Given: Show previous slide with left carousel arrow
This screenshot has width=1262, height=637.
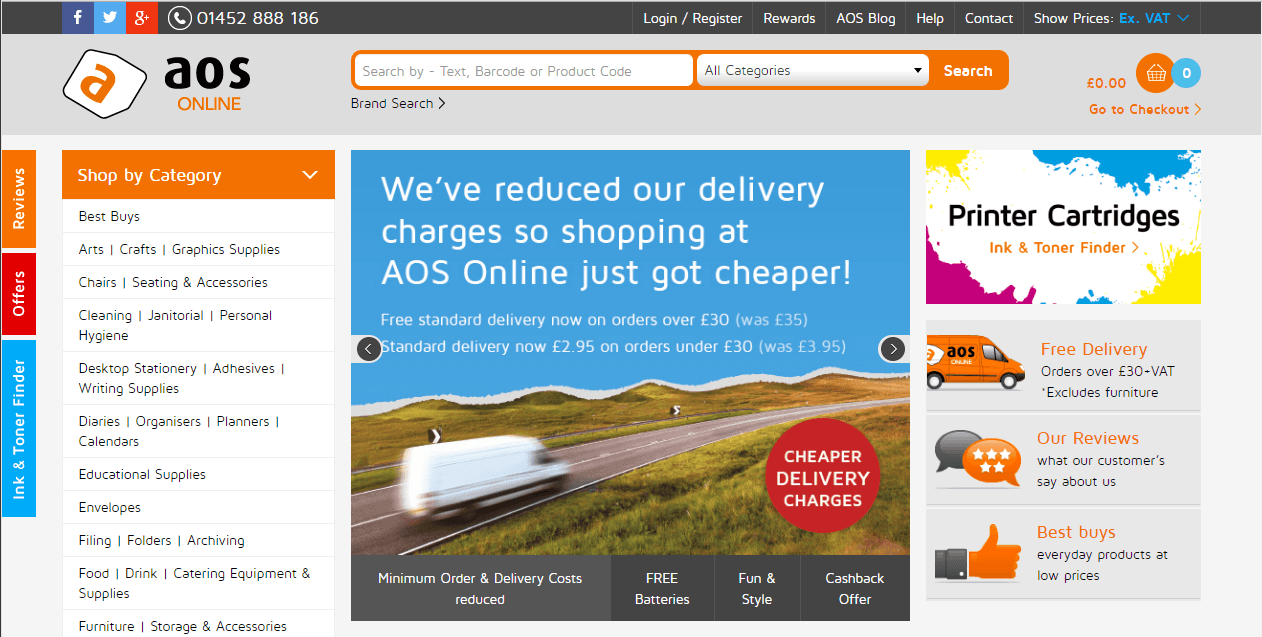Looking at the screenshot, I should 369,349.
